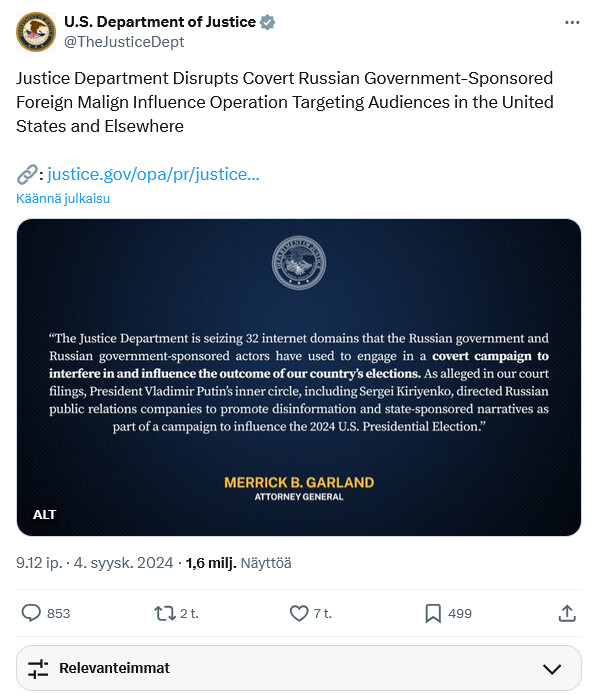Open the justice.gov/opa/pr link
Screen dimensions: 598x699
pyautogui.click(x=153, y=174)
